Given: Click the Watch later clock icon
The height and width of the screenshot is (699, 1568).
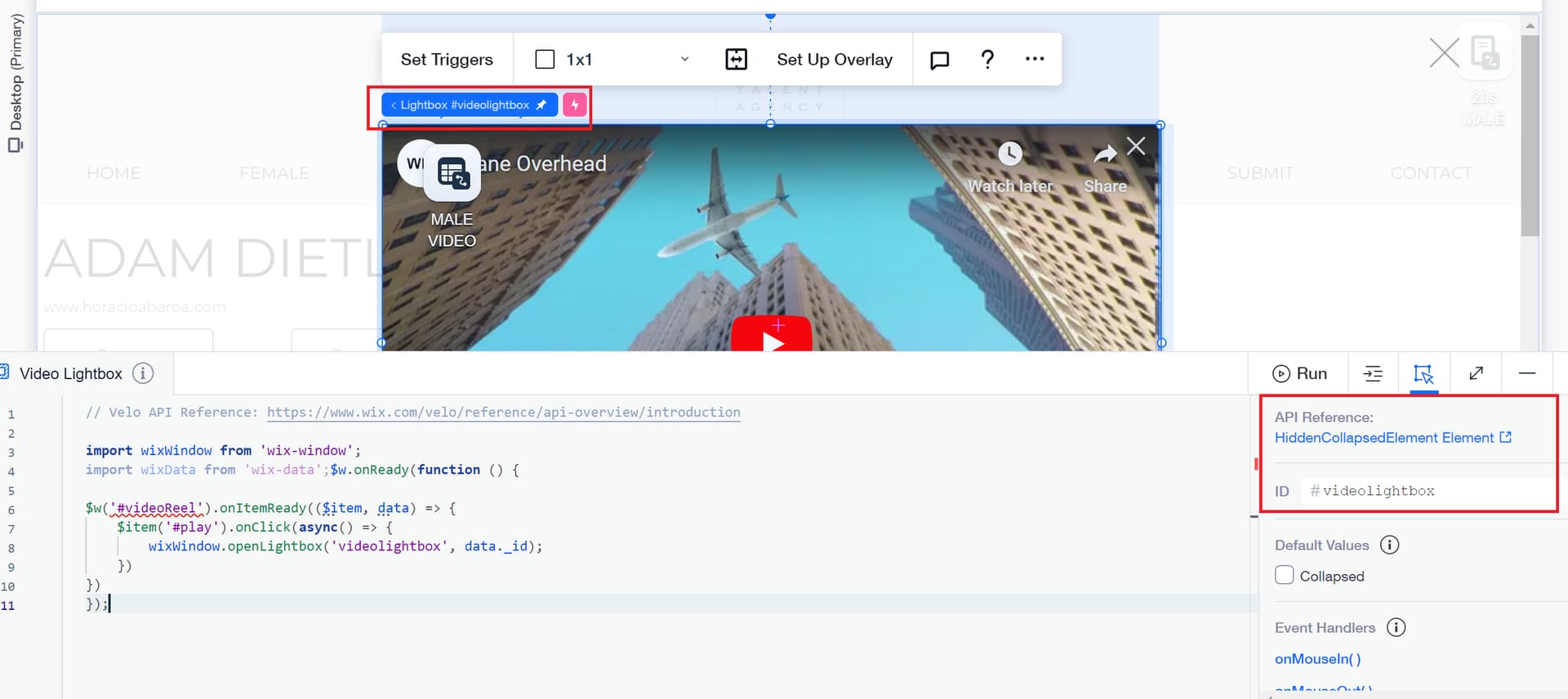Looking at the screenshot, I should pos(1010,154).
